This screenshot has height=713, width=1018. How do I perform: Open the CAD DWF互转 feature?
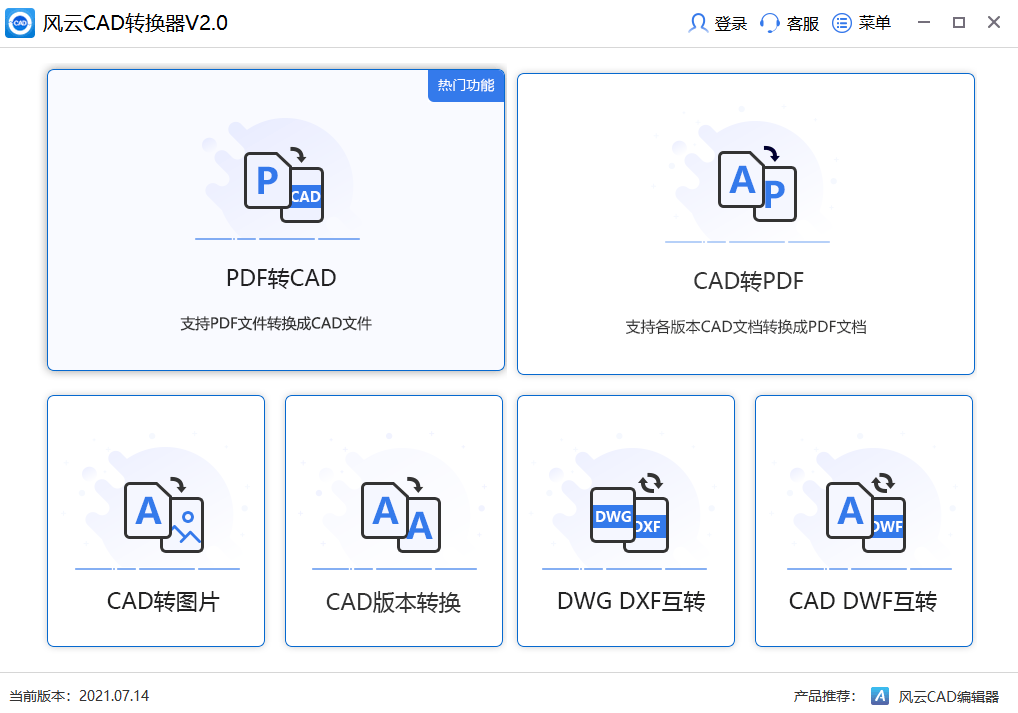[x=863, y=520]
